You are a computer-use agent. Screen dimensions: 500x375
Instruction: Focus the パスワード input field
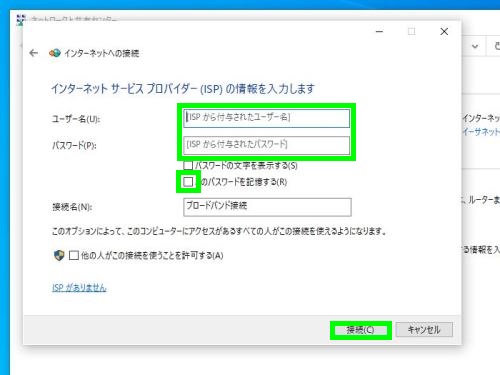(266, 145)
